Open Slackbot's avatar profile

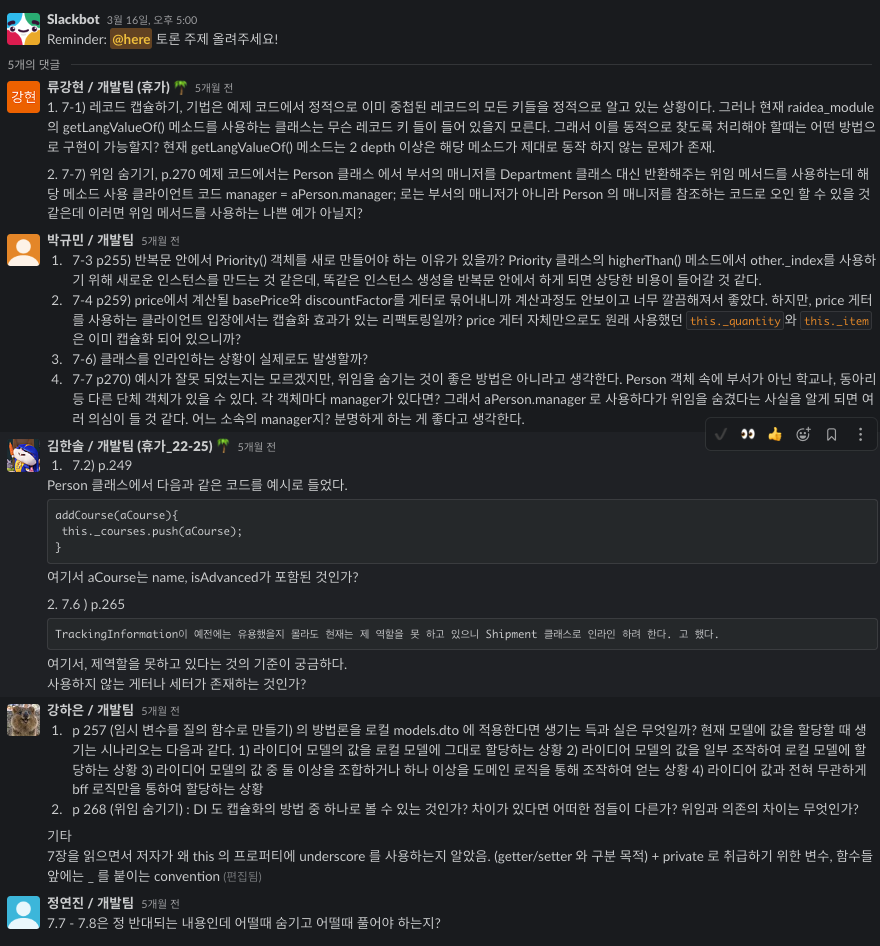[24, 28]
